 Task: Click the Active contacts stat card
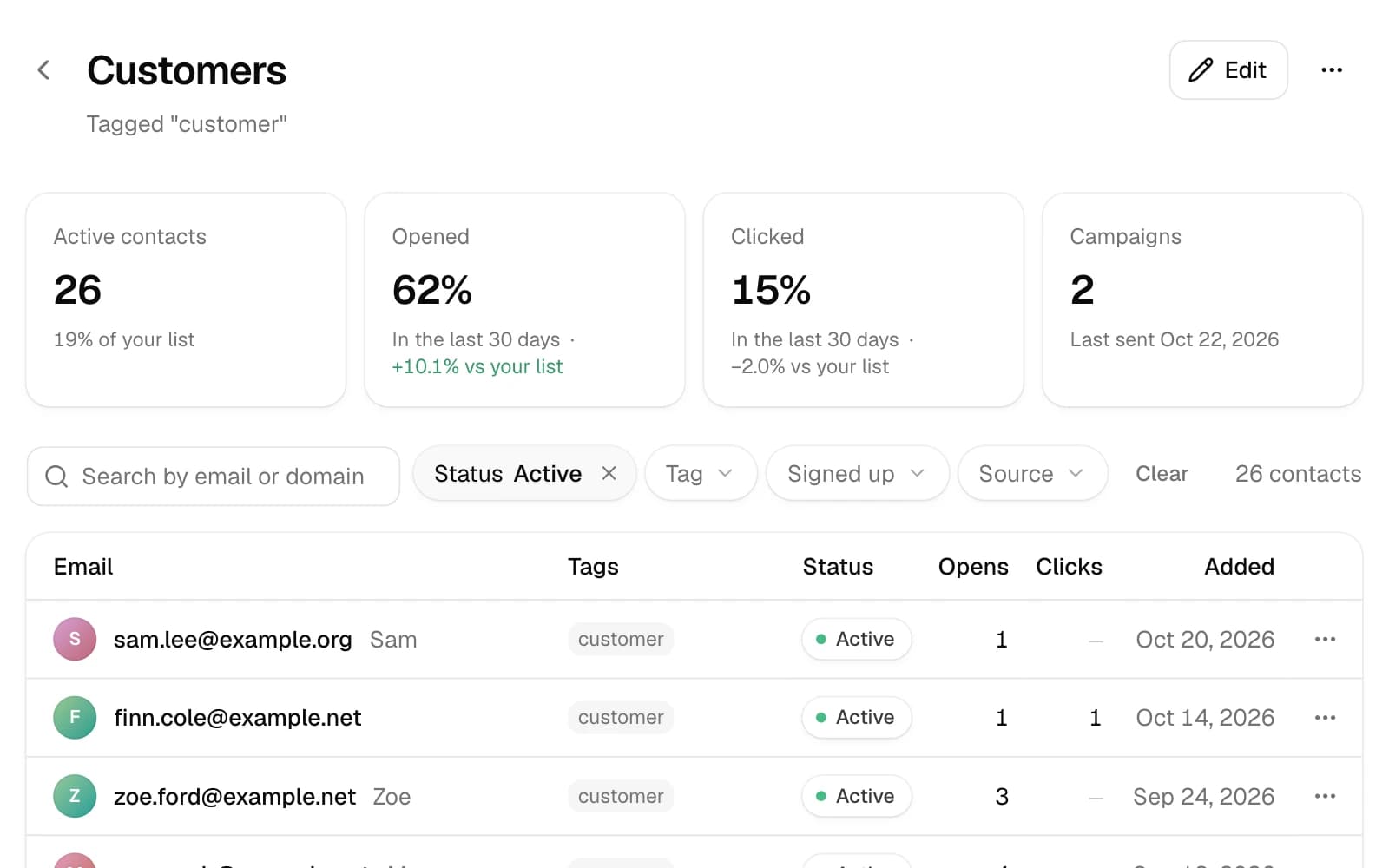(186, 299)
